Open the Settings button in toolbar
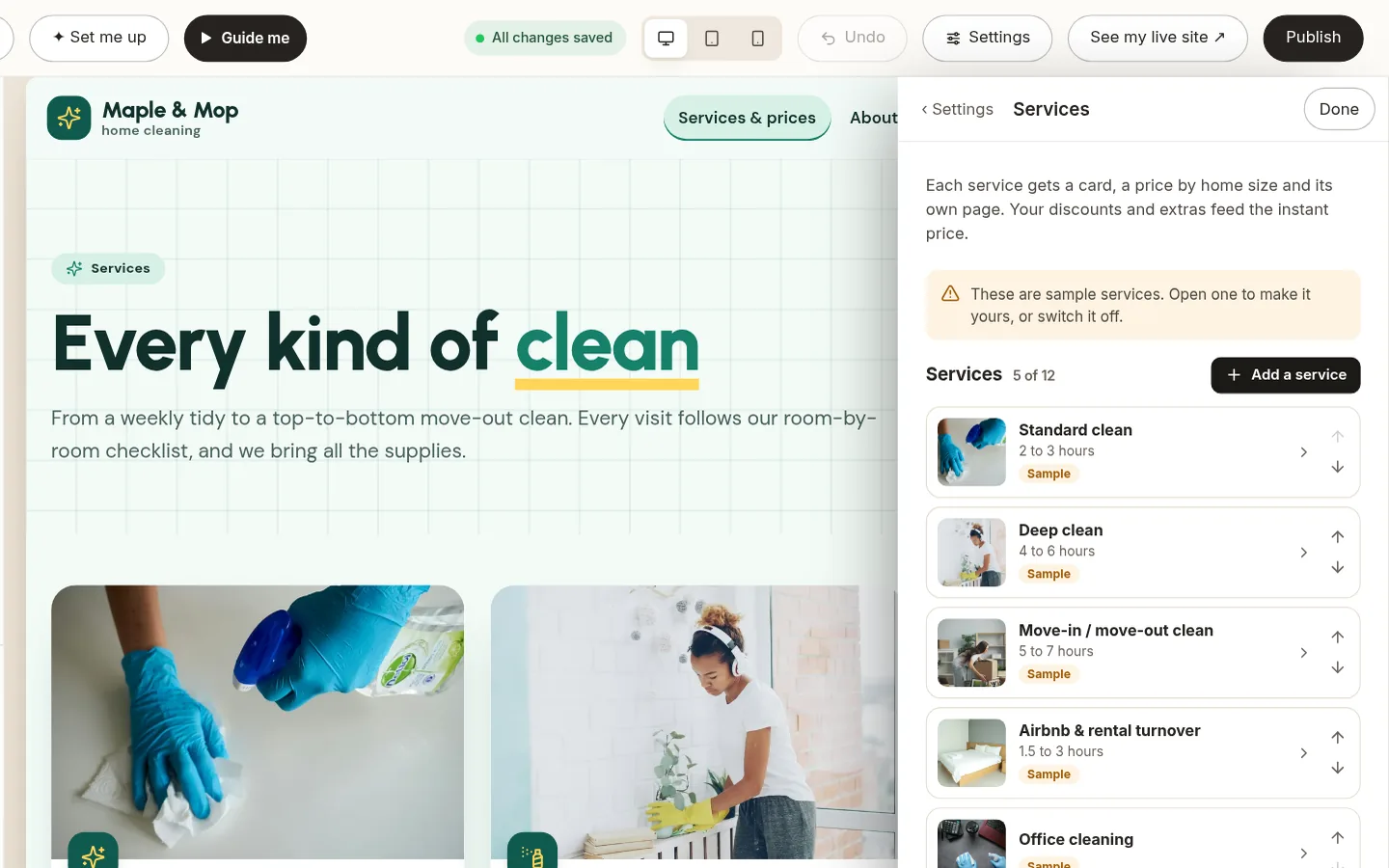Image resolution: width=1389 pixels, height=868 pixels. tap(987, 38)
